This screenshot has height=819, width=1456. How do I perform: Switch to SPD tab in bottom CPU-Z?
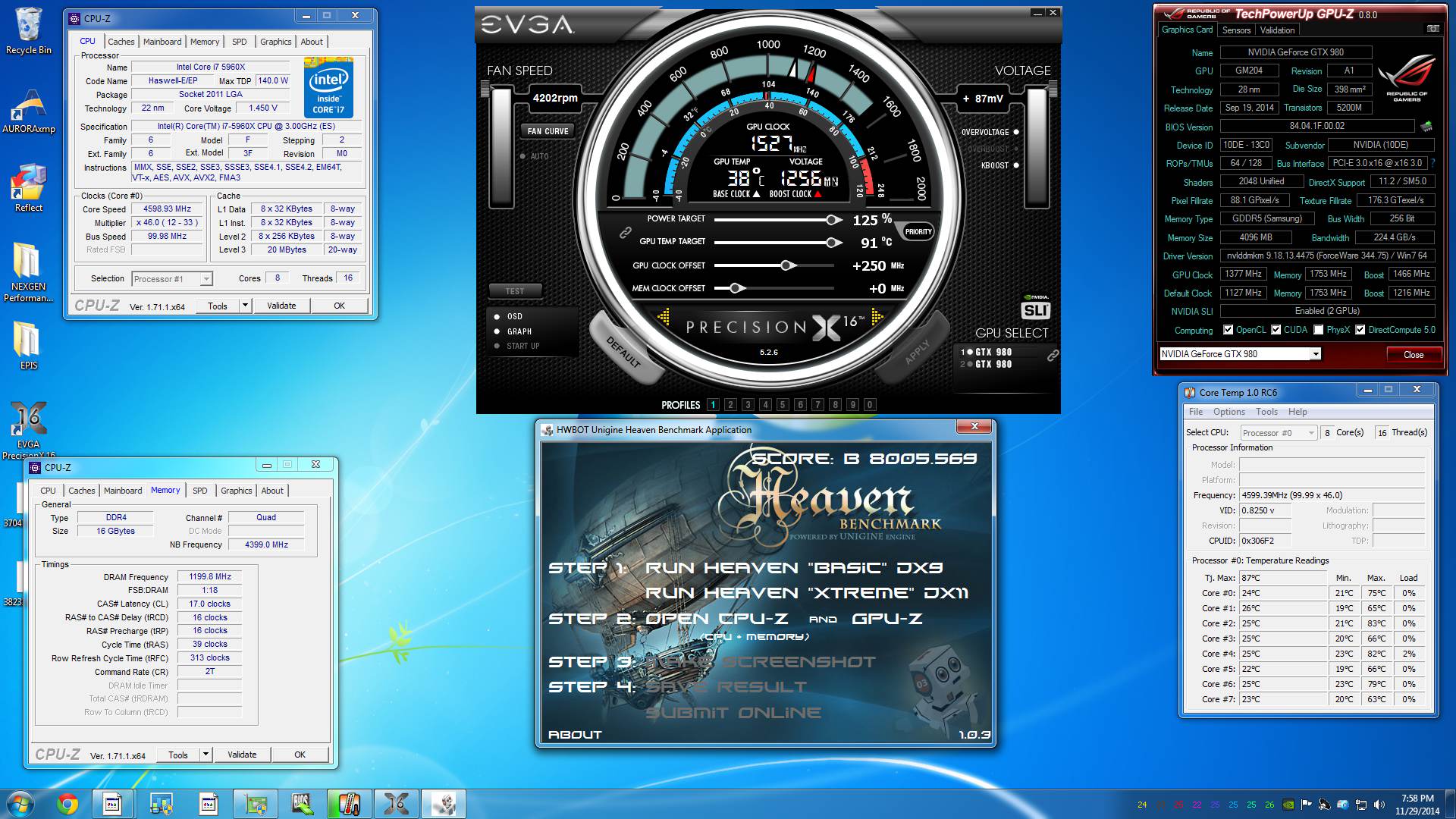coord(200,491)
